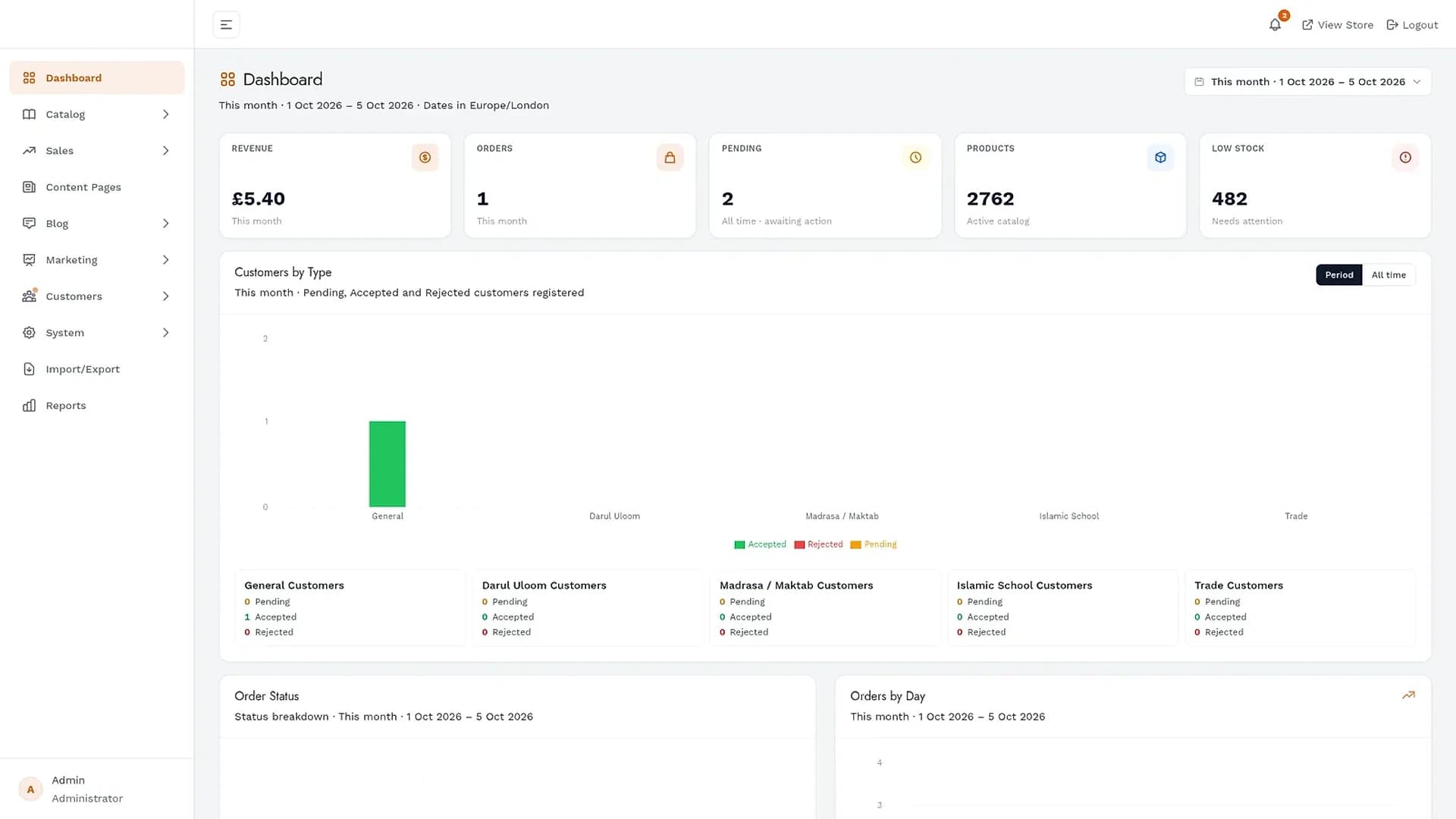This screenshot has height=819, width=1456.
Task: Click the Reports bar chart icon
Action: pyautogui.click(x=29, y=406)
